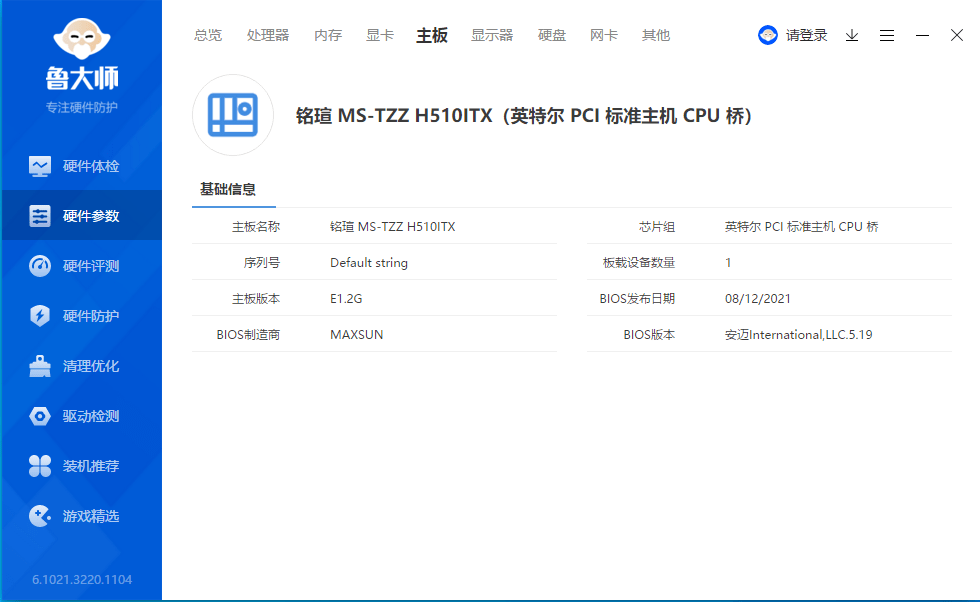Open the 驱动检测 sidebar icon
Image resolution: width=980 pixels, height=602 pixels.
39,416
